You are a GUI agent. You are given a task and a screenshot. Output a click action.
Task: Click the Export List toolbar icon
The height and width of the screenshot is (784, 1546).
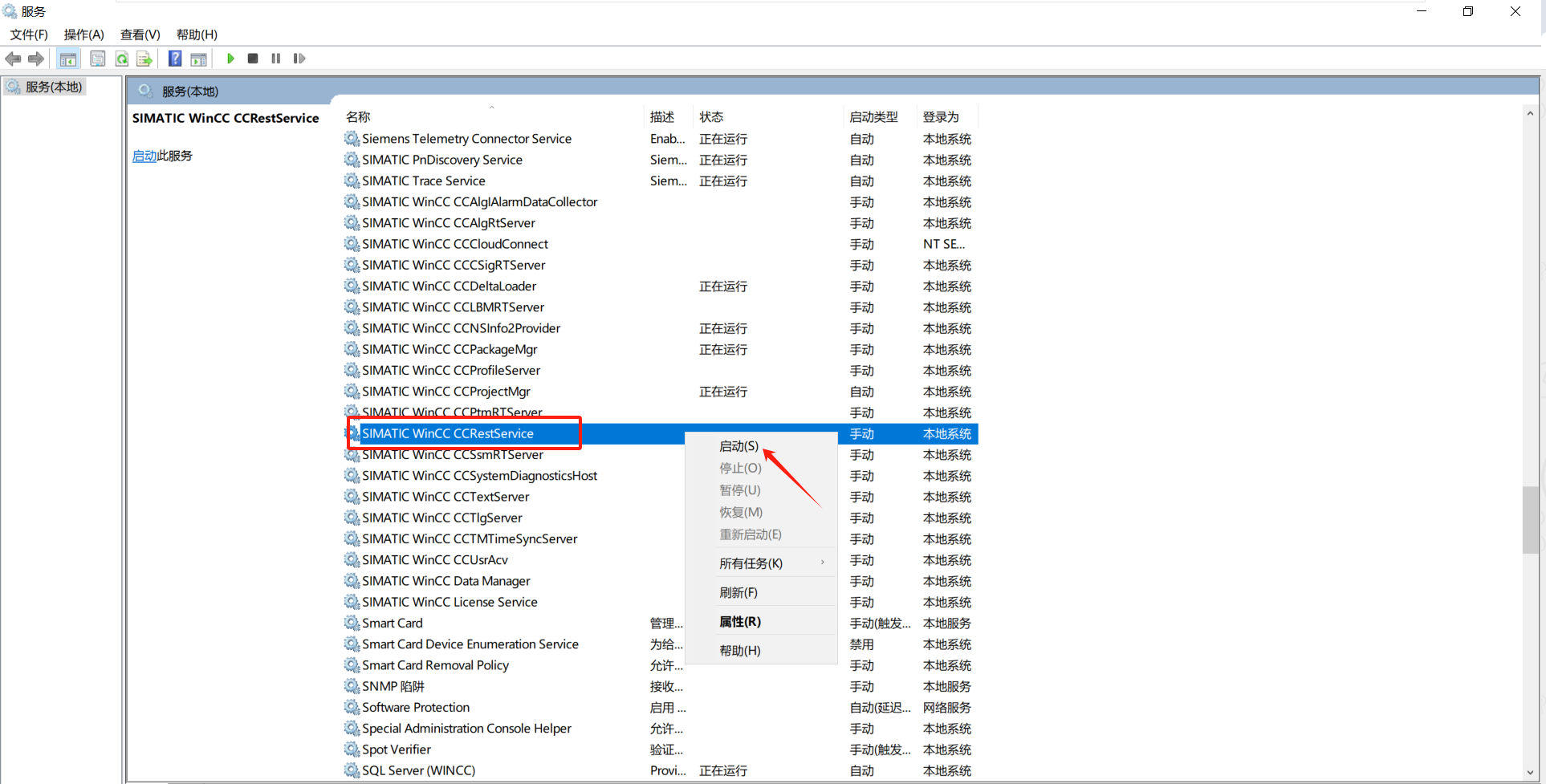click(144, 59)
